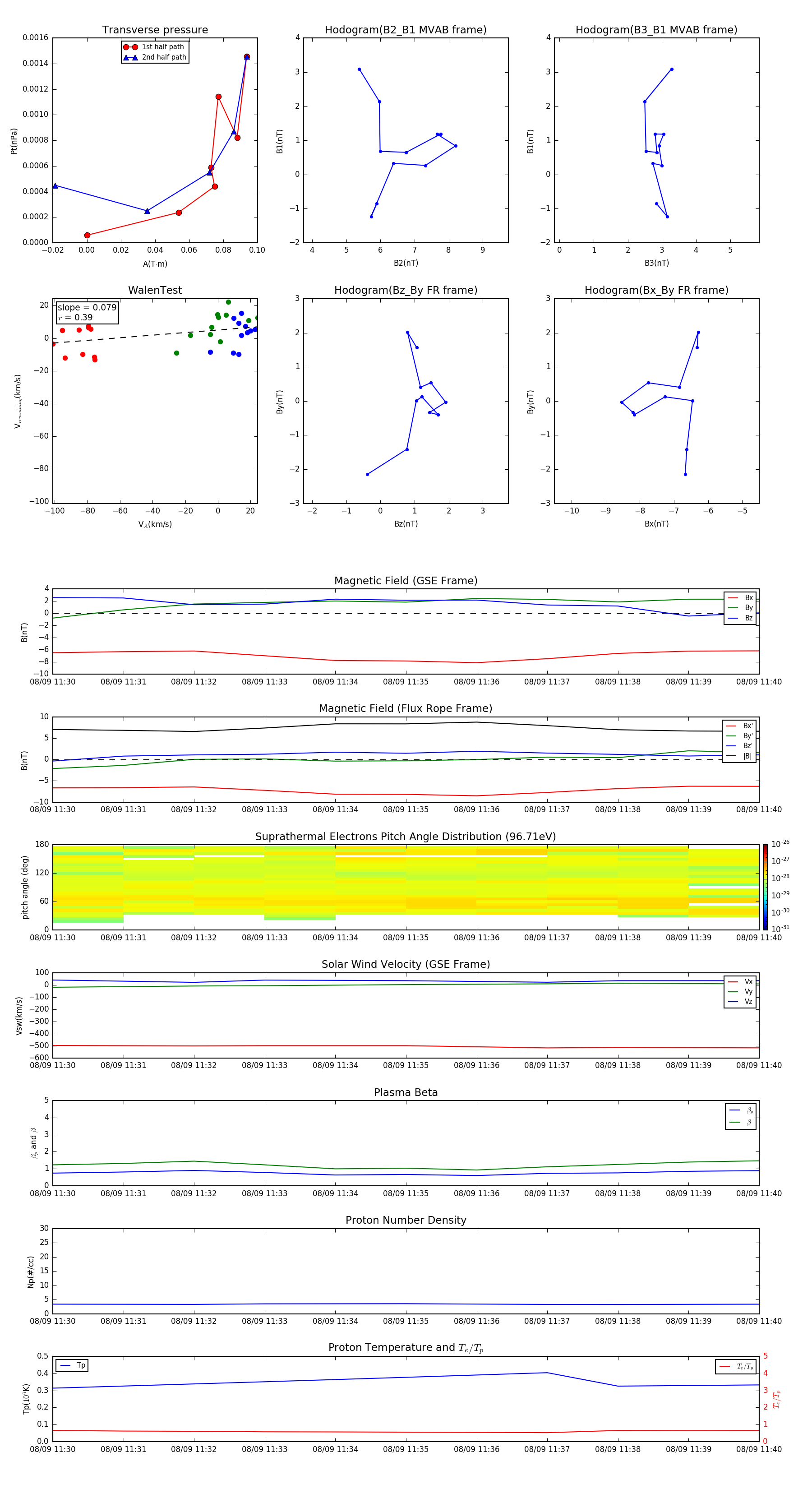This screenshot has width=812, height=1489.
Task: Click "08/09 11:30" tick under GSE Magnetic Field panel
Action: [x=53, y=682]
